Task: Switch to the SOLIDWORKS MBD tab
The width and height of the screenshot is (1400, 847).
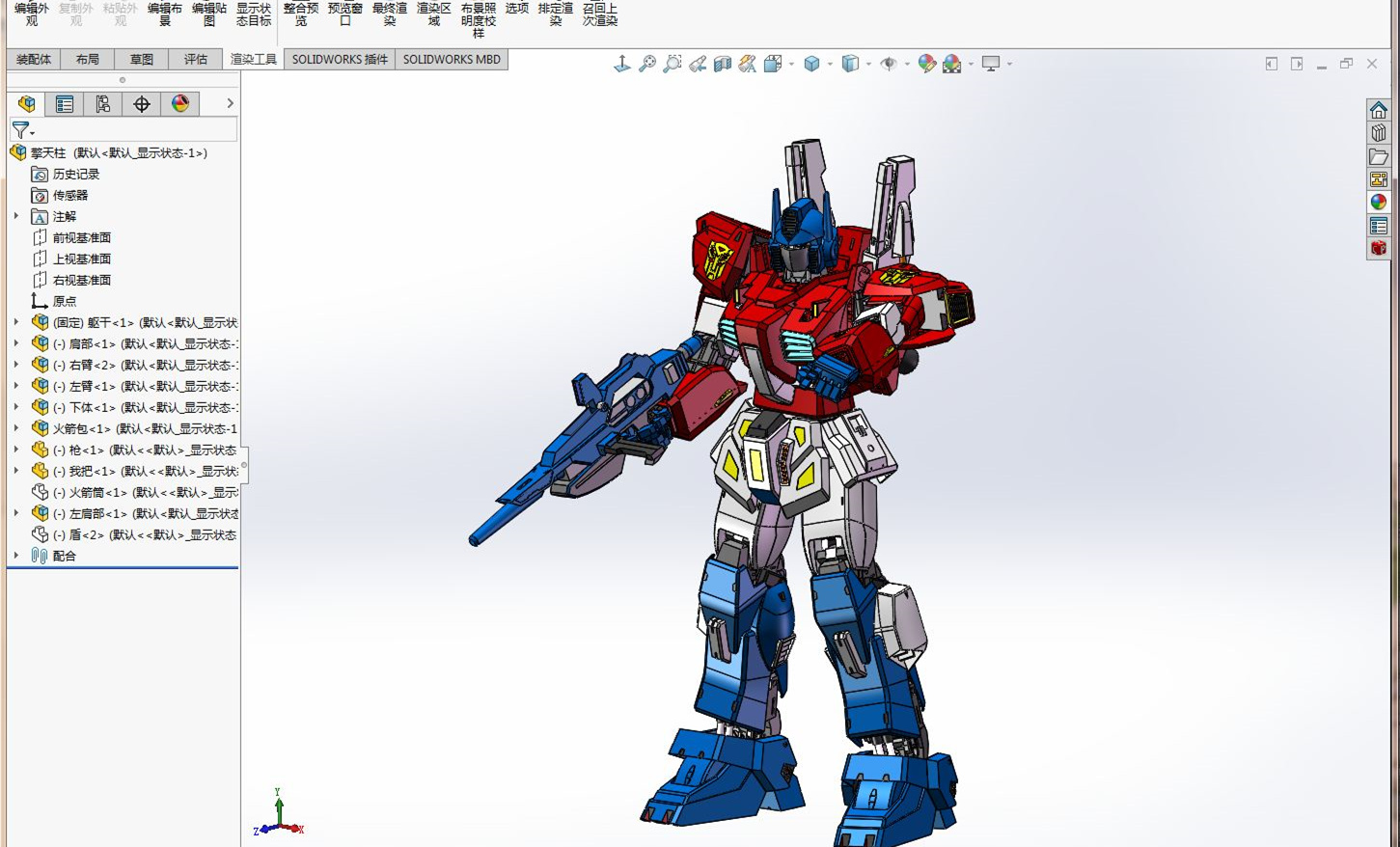Action: coord(452,60)
